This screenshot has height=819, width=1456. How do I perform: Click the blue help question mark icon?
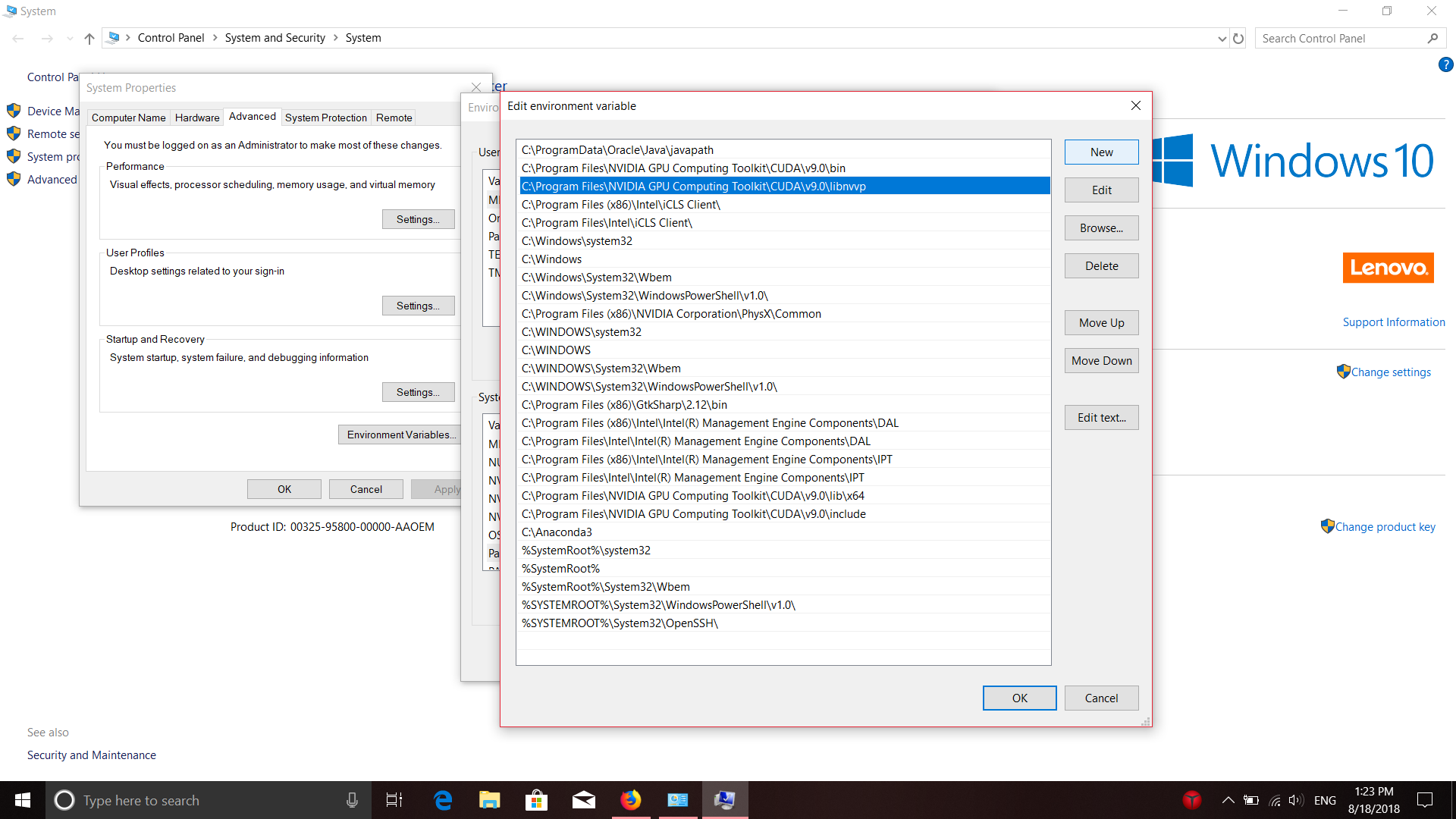tap(1445, 64)
